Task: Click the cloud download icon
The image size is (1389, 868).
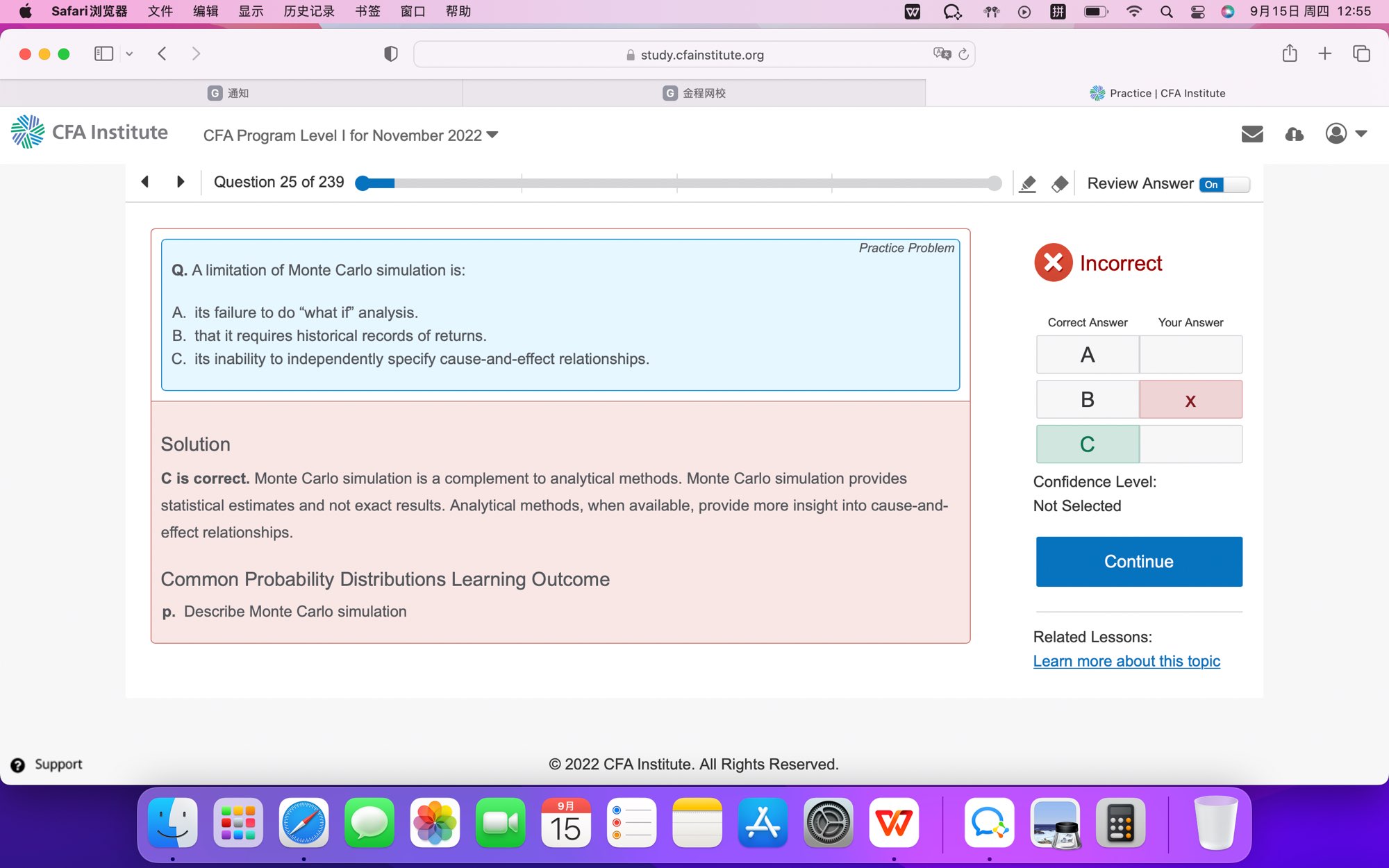Action: 1294,134
